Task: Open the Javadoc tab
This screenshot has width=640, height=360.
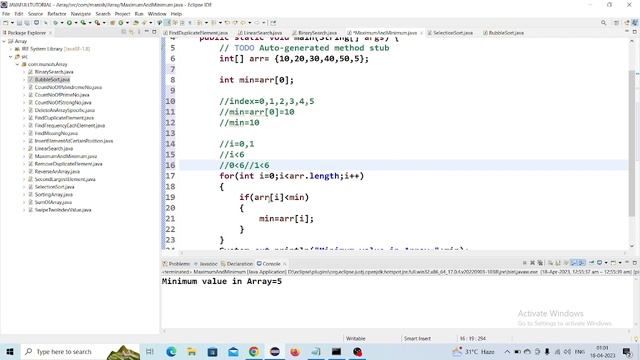Action: coord(206,264)
